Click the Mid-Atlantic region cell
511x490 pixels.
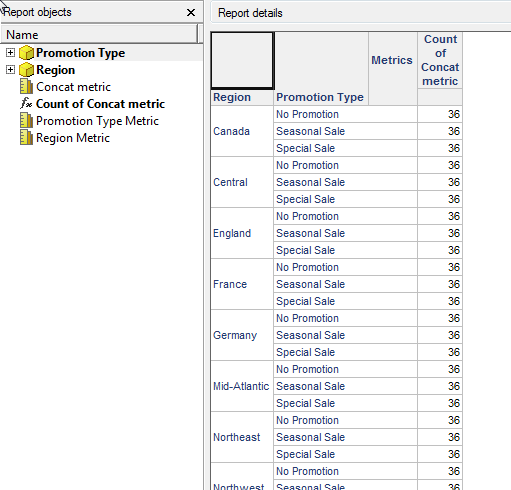pos(242,386)
